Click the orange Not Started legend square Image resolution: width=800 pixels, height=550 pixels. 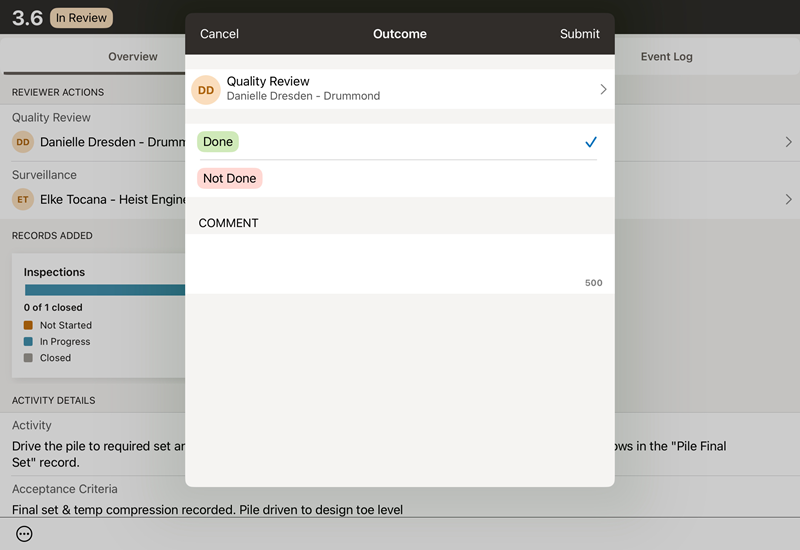pyautogui.click(x=28, y=325)
